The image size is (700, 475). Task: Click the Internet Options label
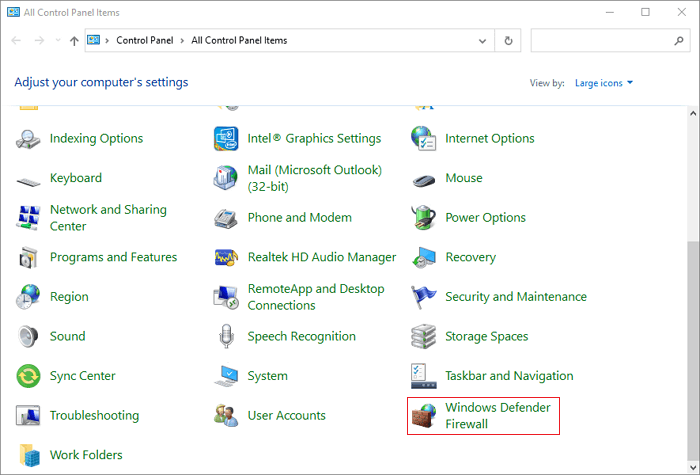coord(490,138)
